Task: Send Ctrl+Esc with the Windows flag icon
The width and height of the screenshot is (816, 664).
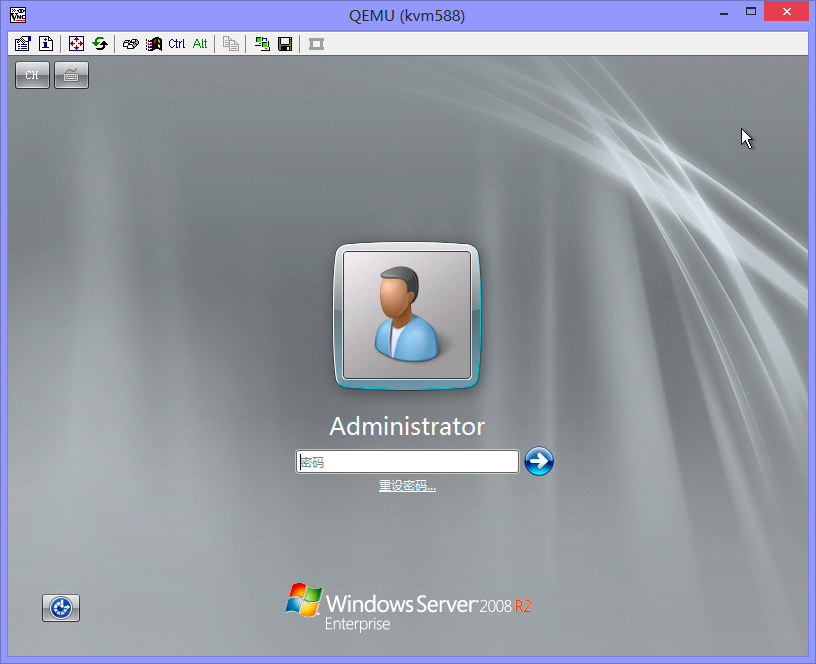Action: pyautogui.click(x=154, y=44)
